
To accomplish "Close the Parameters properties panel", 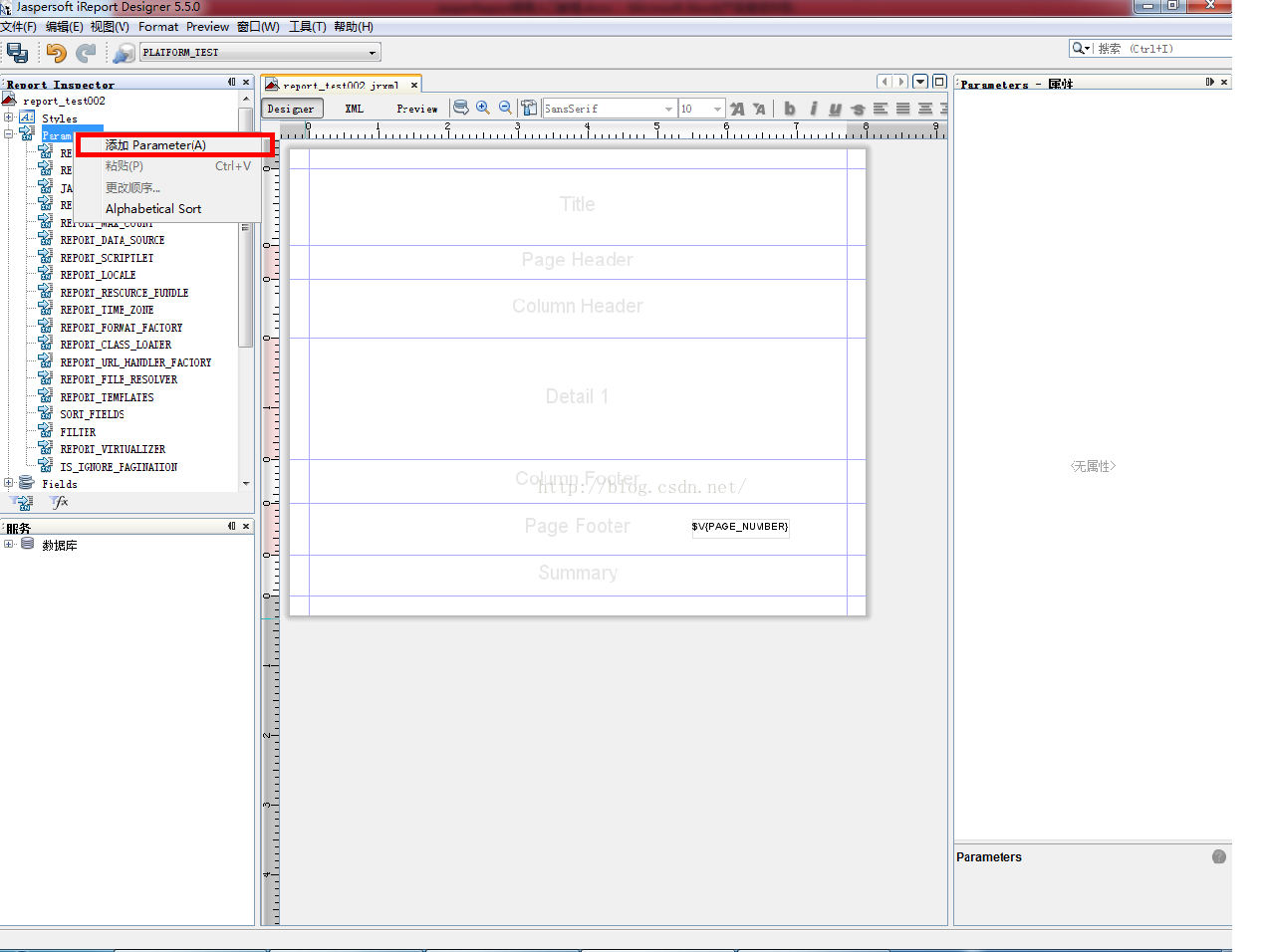I will 1224,83.
